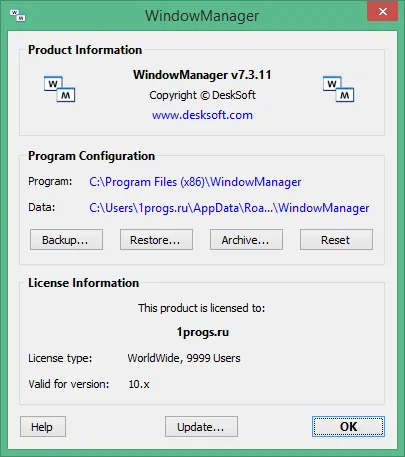Viewport: 405px width, 457px height.
Task: Click the WM logo left of product name
Action: 60,89
